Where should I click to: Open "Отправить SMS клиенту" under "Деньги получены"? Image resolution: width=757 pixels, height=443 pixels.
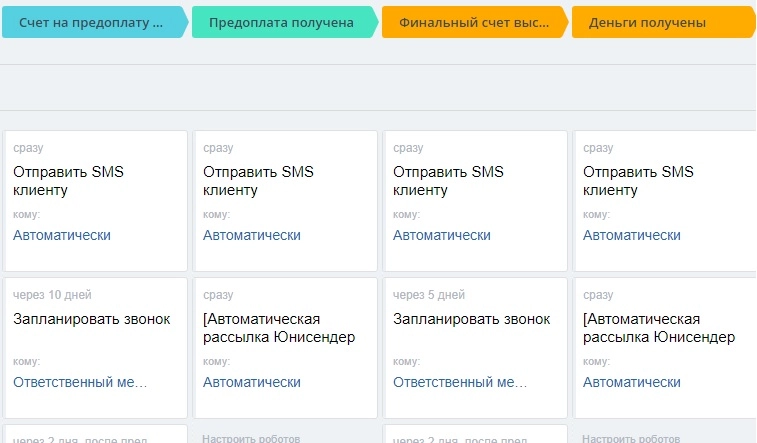point(638,181)
